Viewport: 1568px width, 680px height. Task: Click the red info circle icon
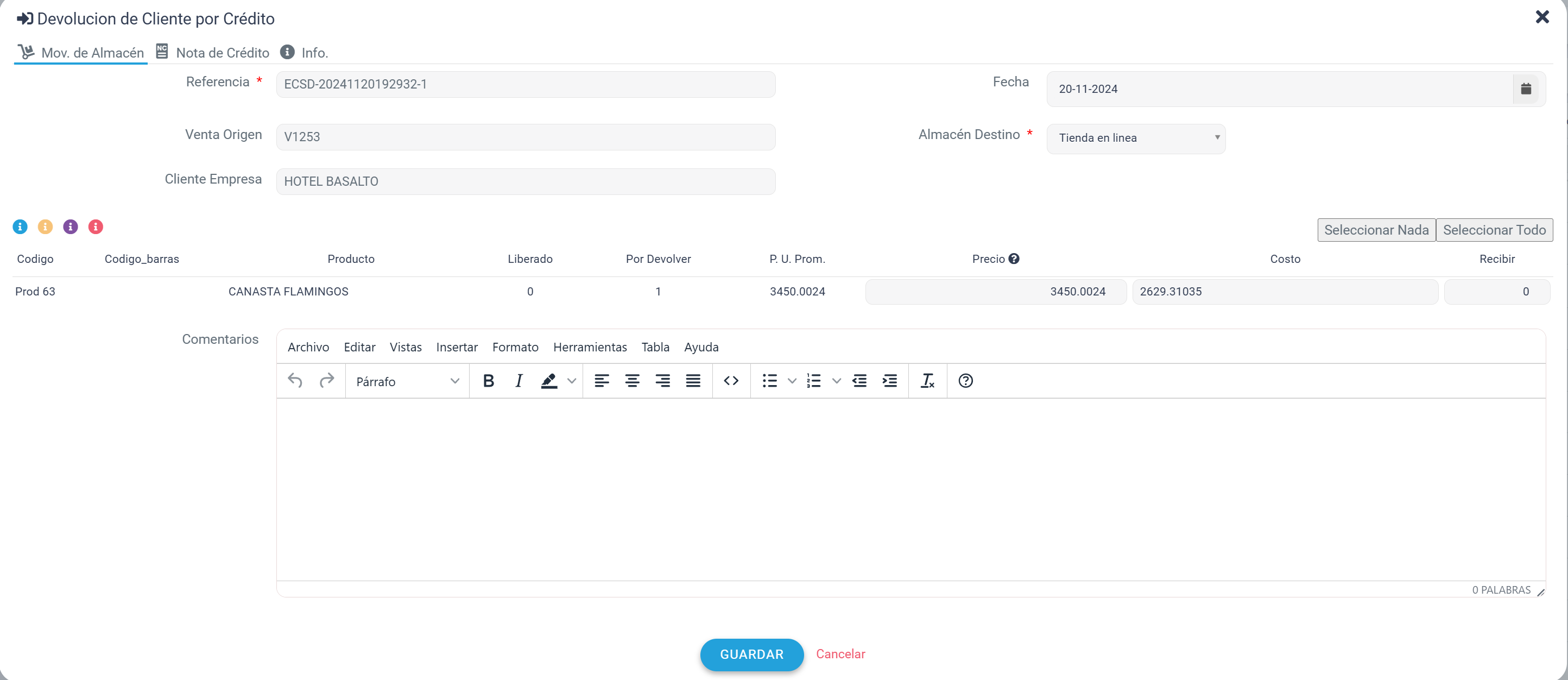coord(96,226)
